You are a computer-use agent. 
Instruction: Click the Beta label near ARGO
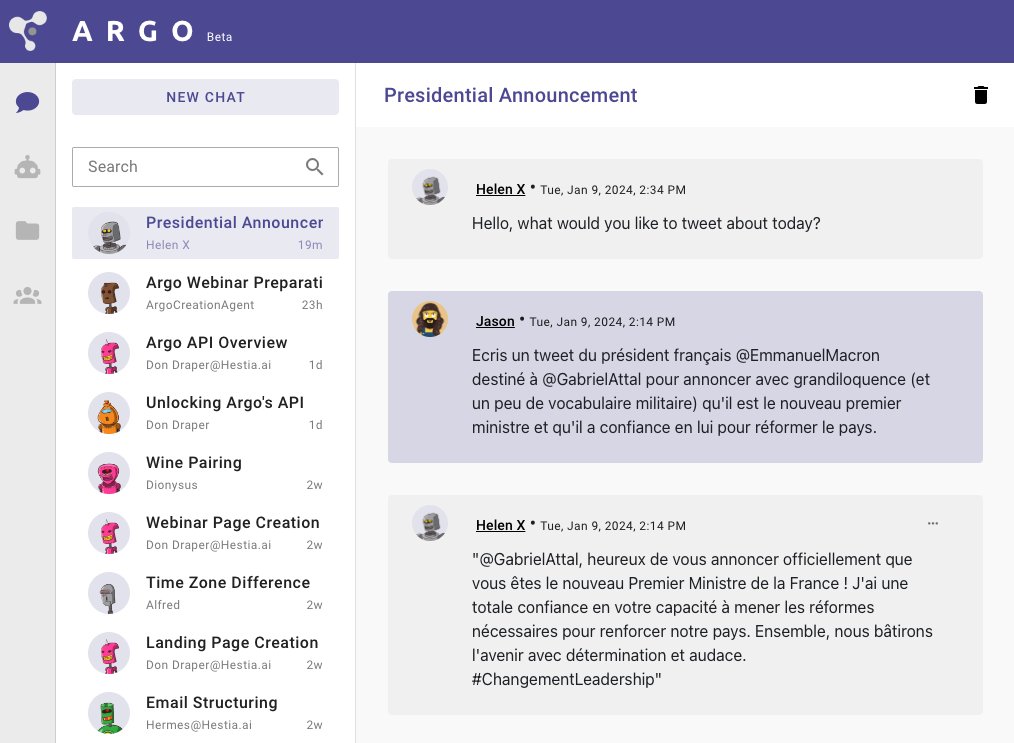point(219,37)
